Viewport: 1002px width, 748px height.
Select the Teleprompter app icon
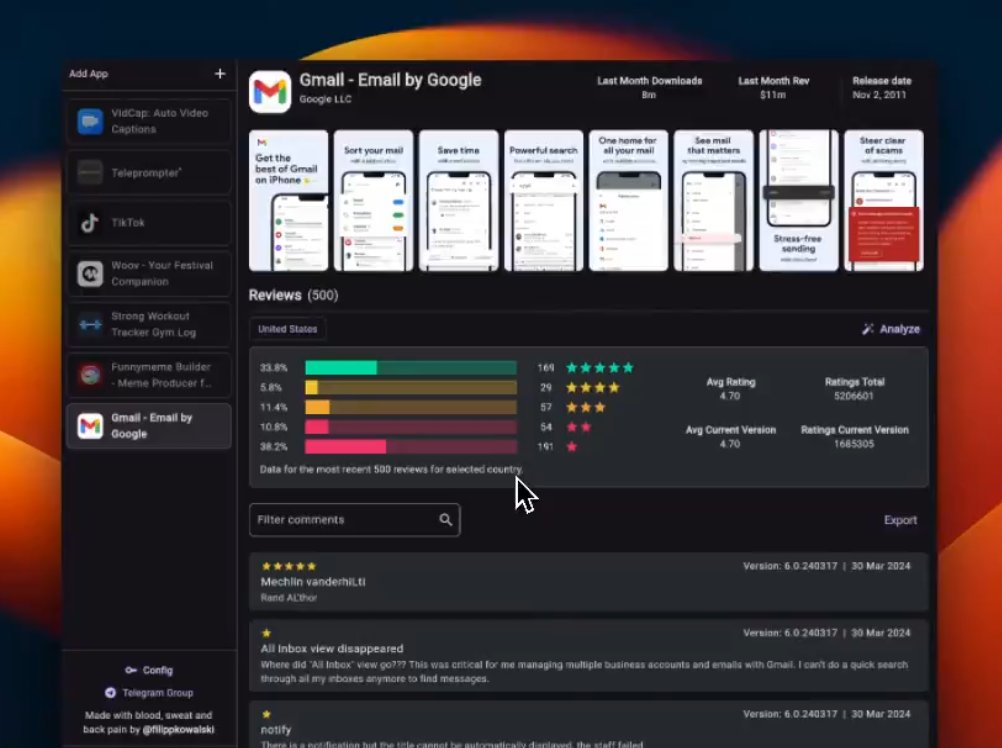coord(90,172)
